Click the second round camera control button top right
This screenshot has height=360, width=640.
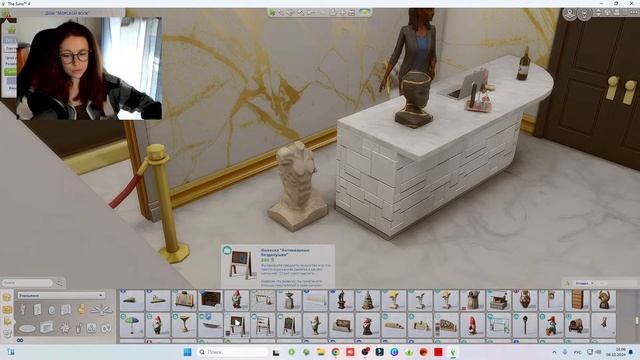(x=584, y=14)
